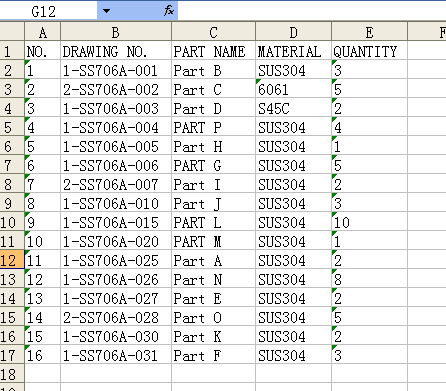Select row 18 header
446x391 pixels.
click(12, 374)
